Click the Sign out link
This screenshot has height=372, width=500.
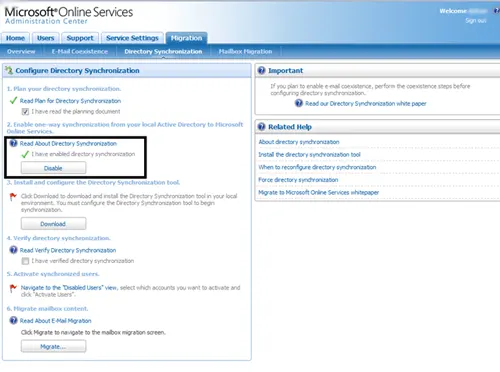[x=476, y=21]
